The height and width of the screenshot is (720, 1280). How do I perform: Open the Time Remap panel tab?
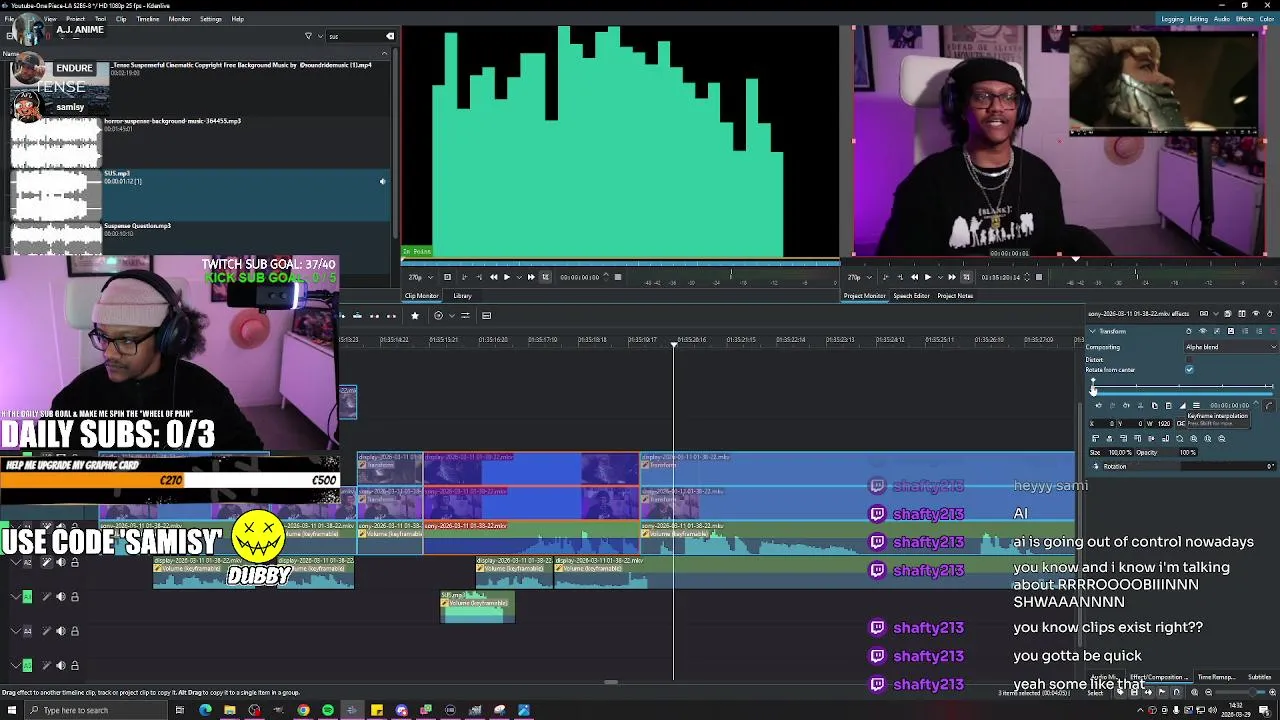[x=1216, y=677]
